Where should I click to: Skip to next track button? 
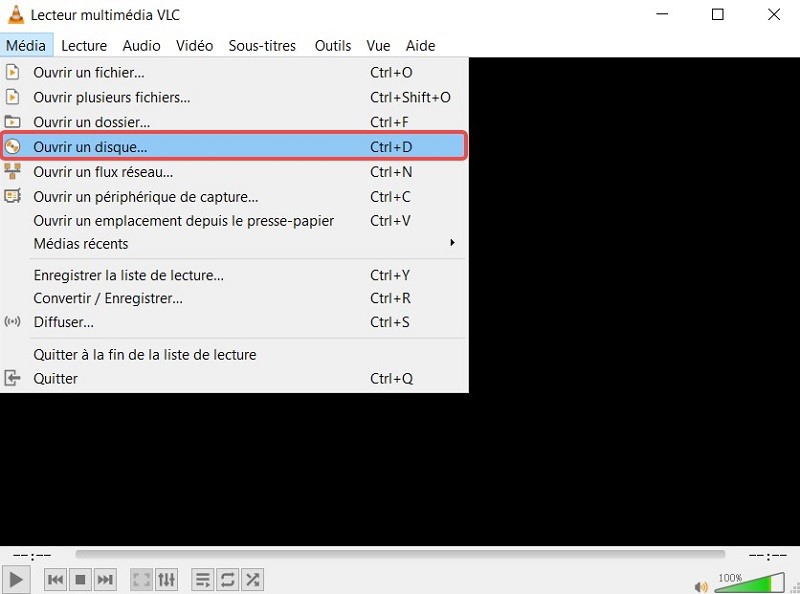(x=105, y=580)
